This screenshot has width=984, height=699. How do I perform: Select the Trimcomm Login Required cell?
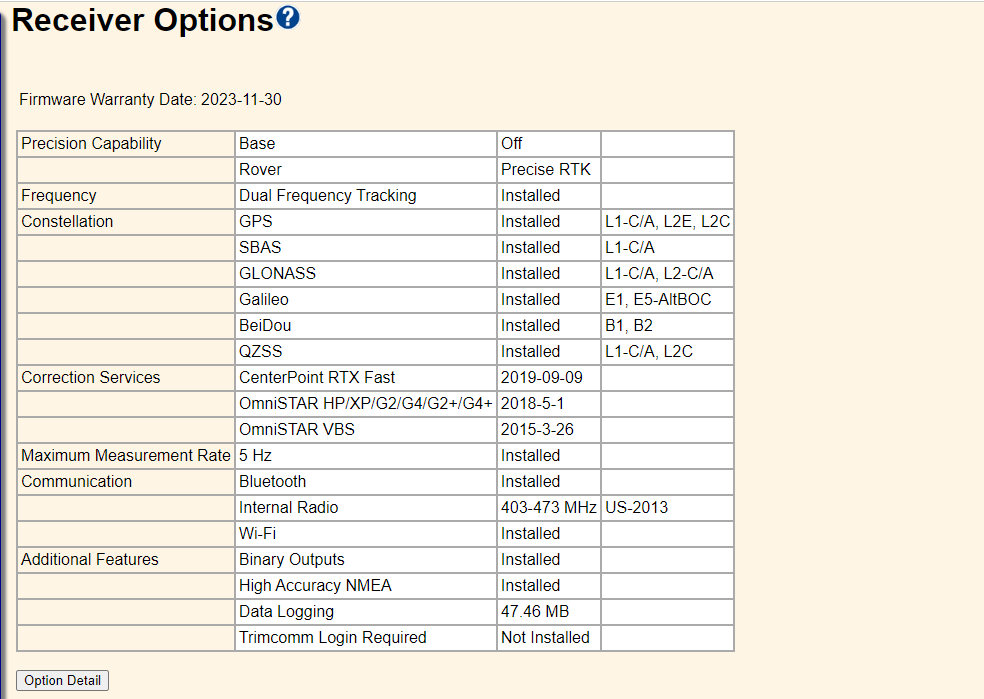pos(332,638)
